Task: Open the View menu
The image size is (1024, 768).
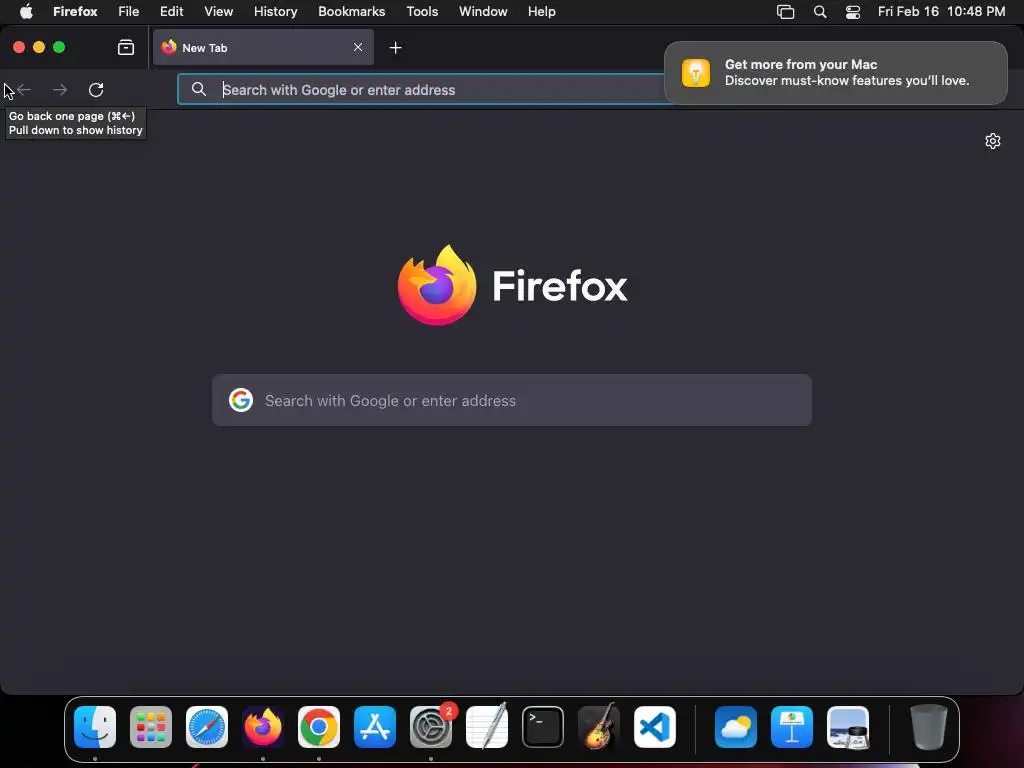Action: 219,11
